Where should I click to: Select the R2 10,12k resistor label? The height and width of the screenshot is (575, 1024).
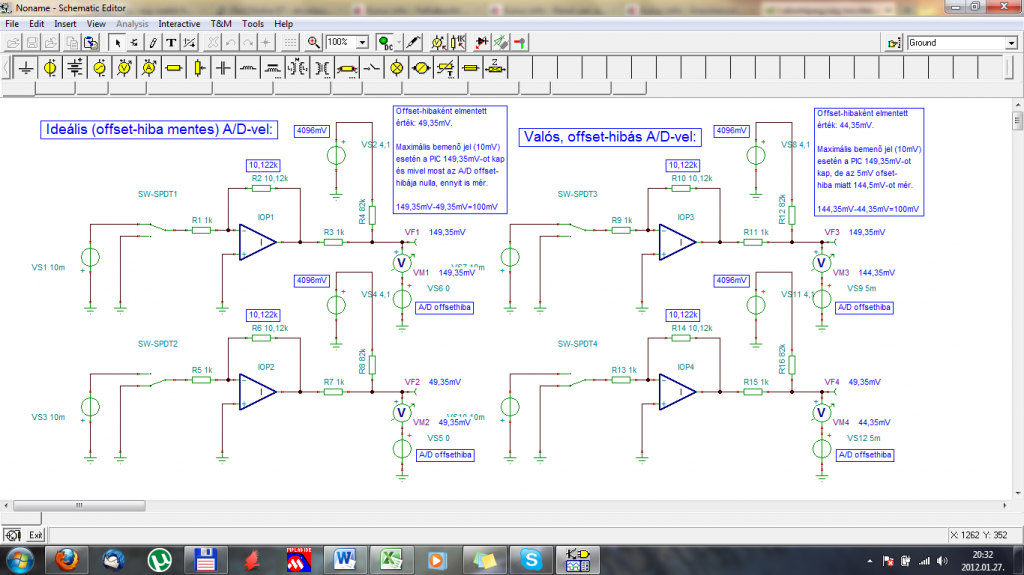[x=270, y=178]
